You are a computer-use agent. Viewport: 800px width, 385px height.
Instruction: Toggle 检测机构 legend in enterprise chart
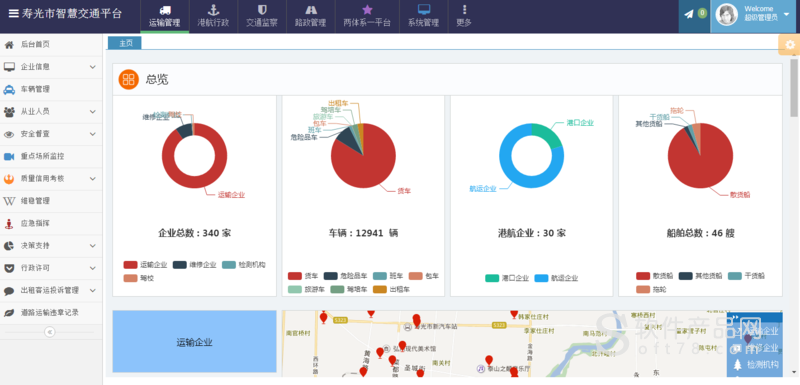[243, 265]
